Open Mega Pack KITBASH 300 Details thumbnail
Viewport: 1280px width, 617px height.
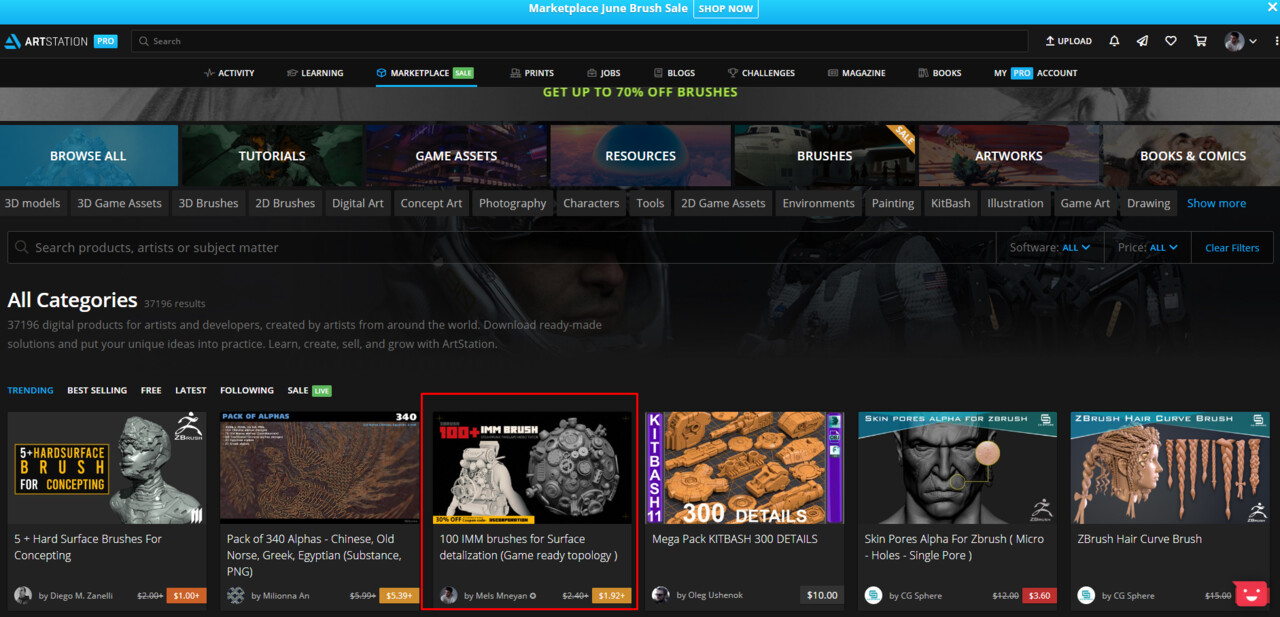(744, 467)
